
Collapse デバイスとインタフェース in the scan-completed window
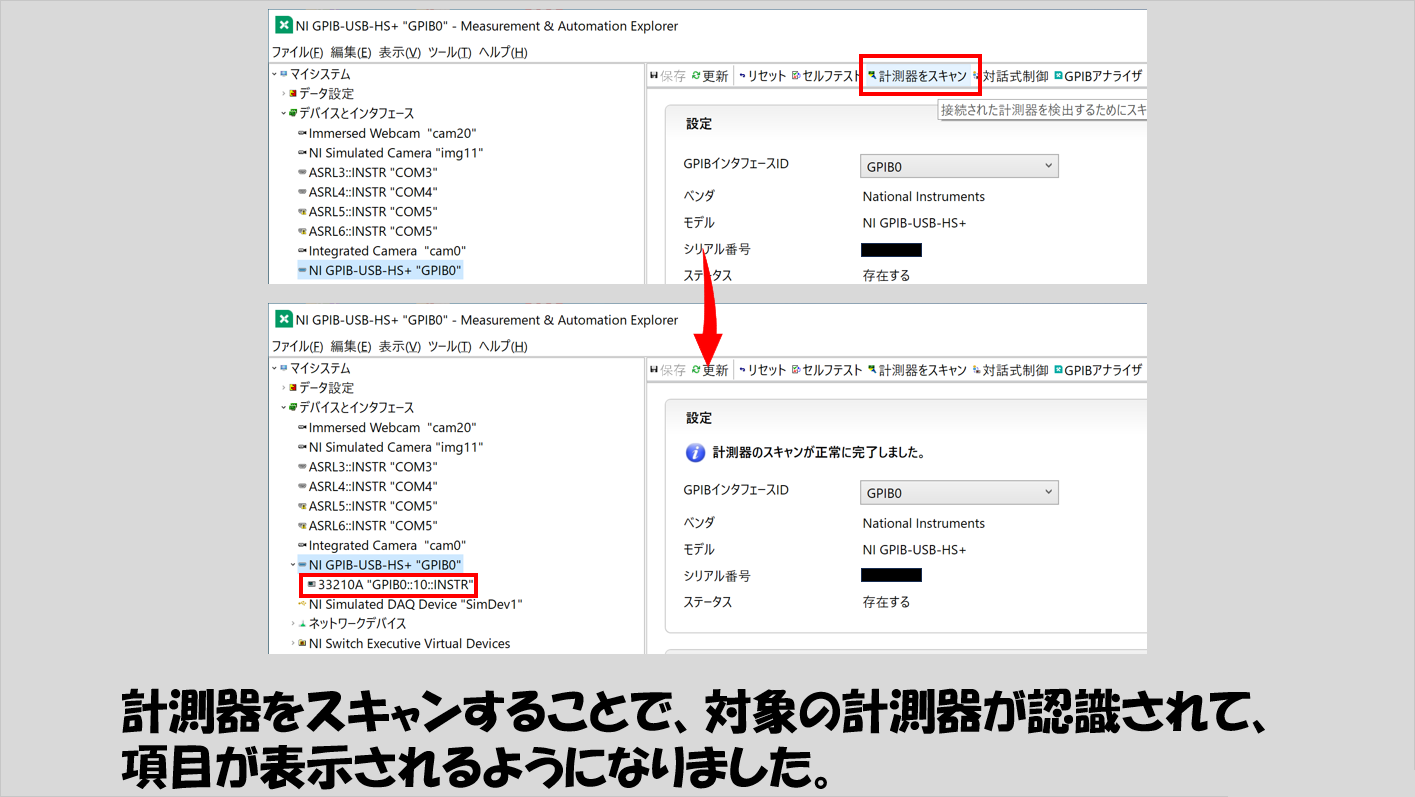click(x=283, y=407)
